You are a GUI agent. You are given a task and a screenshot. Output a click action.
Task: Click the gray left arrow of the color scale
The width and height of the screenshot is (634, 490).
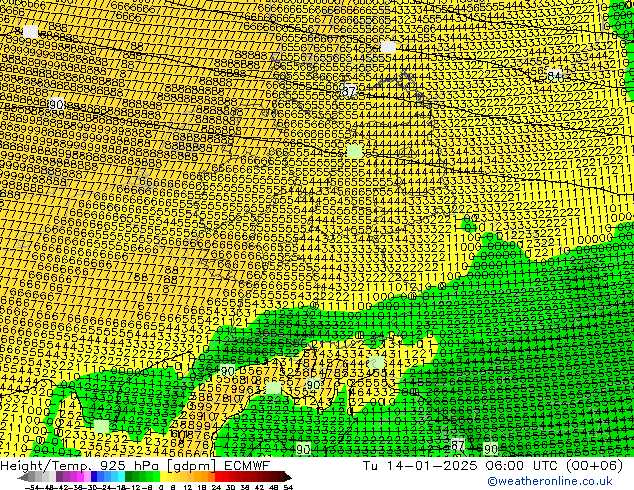pos(23,477)
